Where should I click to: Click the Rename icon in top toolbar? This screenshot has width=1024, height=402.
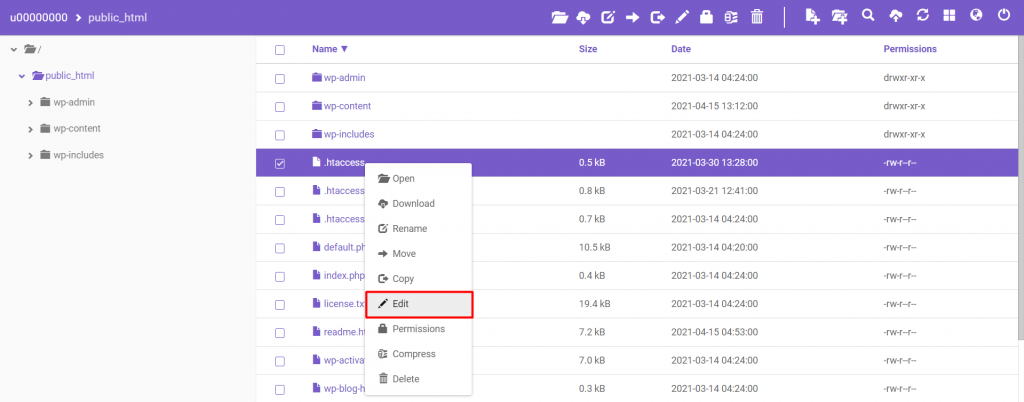(x=608, y=17)
